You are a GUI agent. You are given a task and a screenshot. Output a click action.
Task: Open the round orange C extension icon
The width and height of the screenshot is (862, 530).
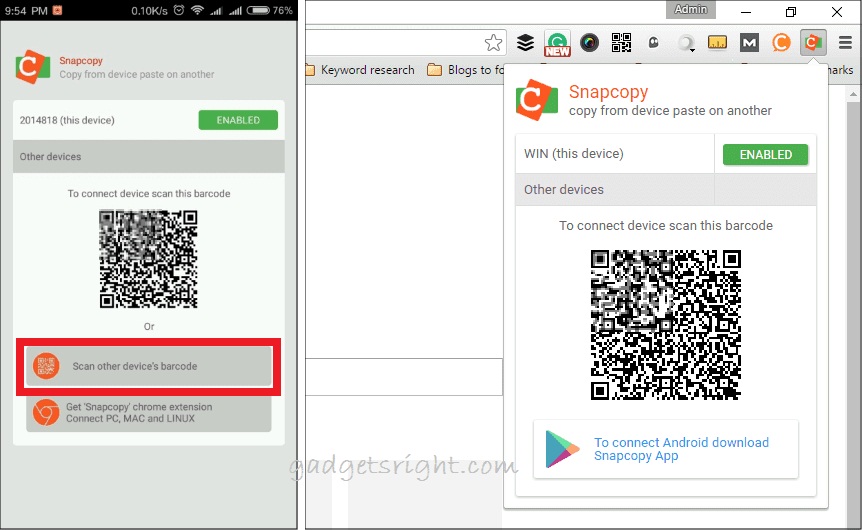781,42
